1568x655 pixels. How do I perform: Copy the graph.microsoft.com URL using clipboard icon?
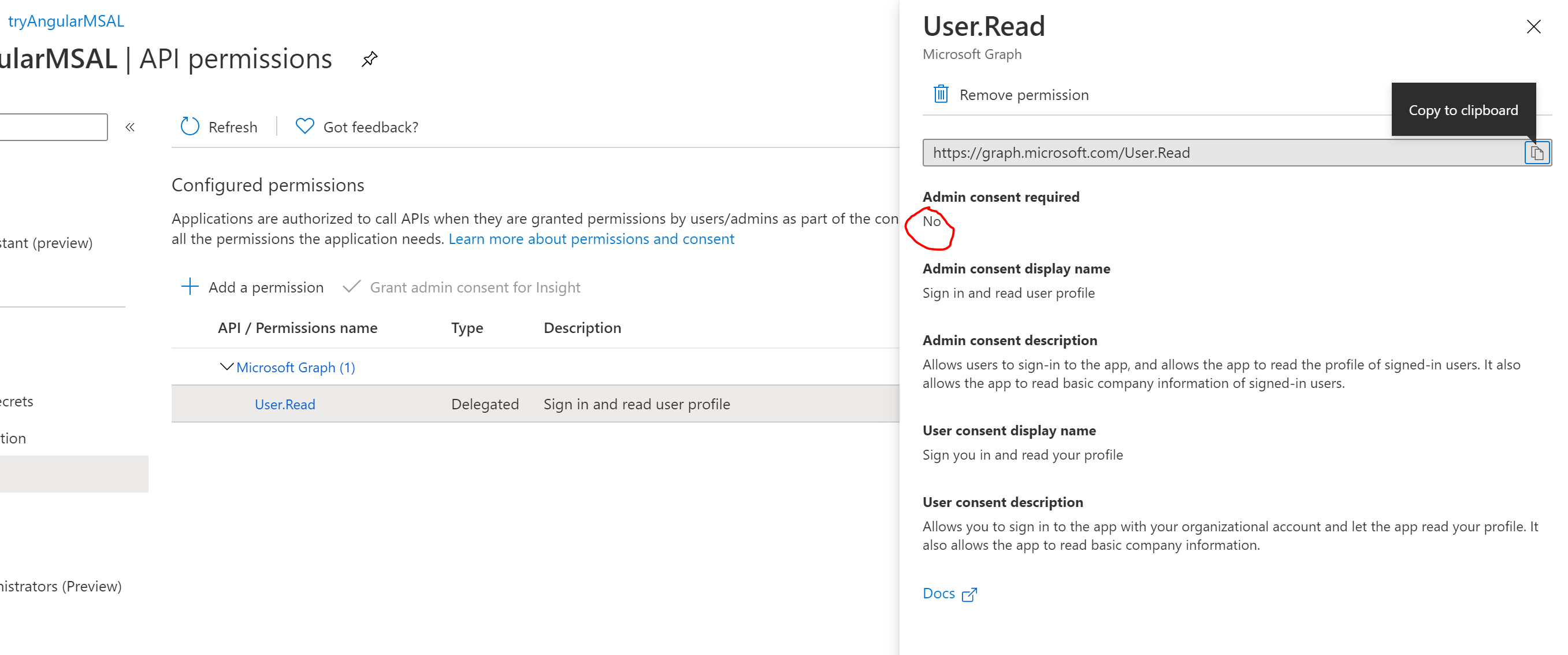[x=1536, y=152]
